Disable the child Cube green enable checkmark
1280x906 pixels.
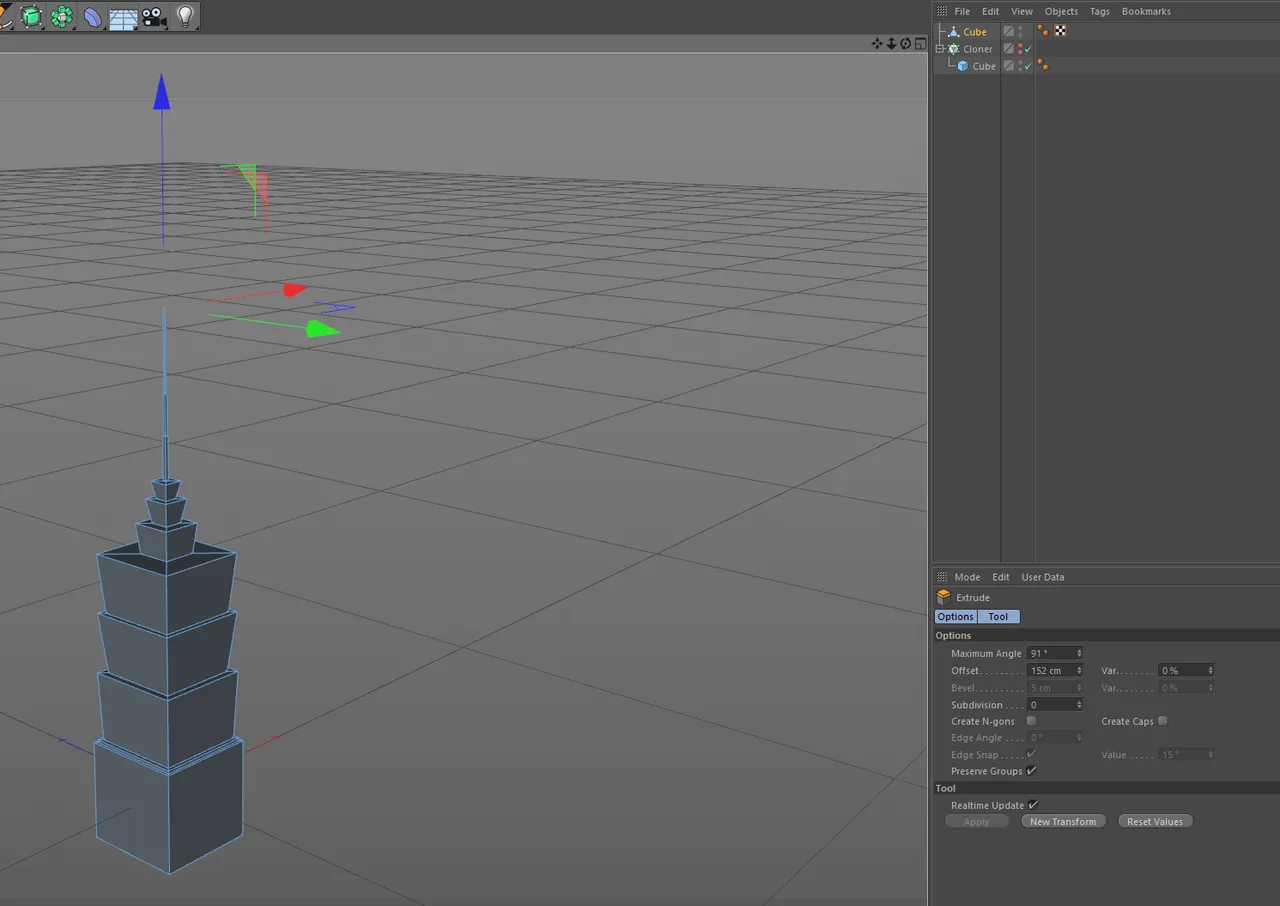click(1028, 65)
